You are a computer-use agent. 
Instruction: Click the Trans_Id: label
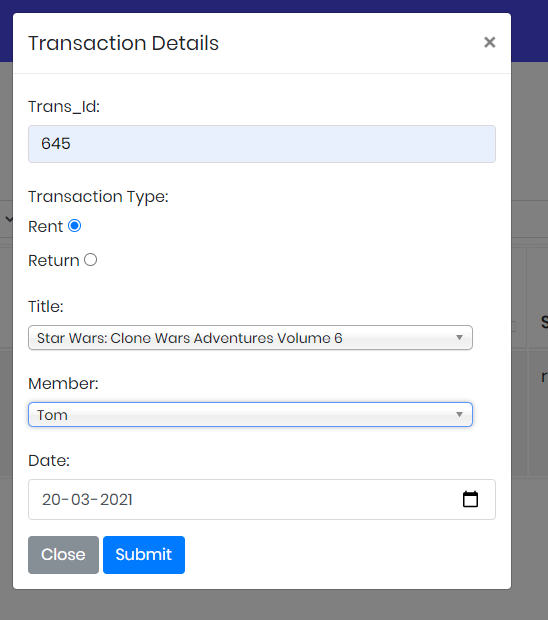click(64, 107)
